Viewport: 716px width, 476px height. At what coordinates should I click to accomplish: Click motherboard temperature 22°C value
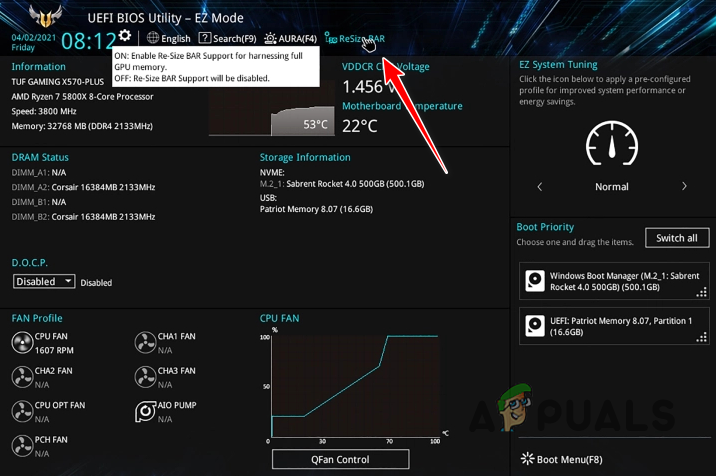pyautogui.click(x=360, y=126)
